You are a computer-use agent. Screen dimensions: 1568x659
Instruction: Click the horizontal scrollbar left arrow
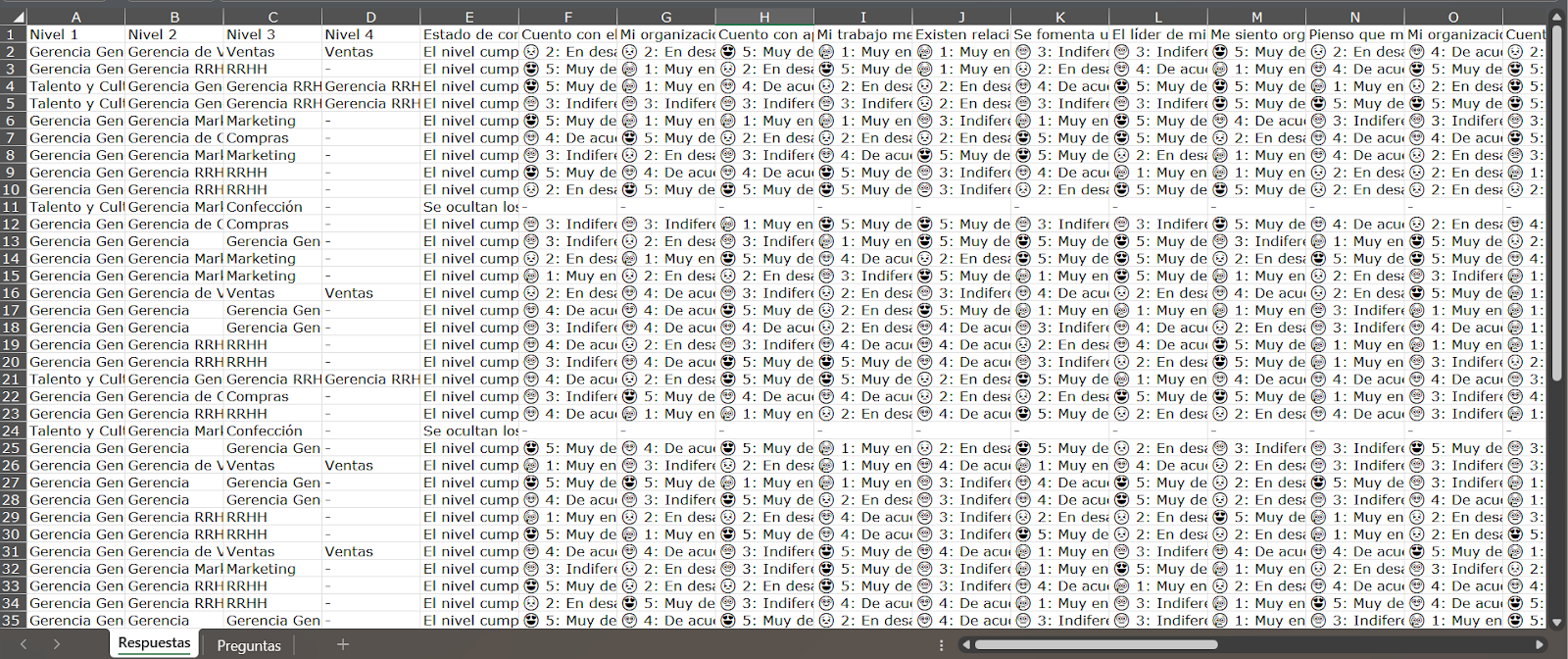966,644
